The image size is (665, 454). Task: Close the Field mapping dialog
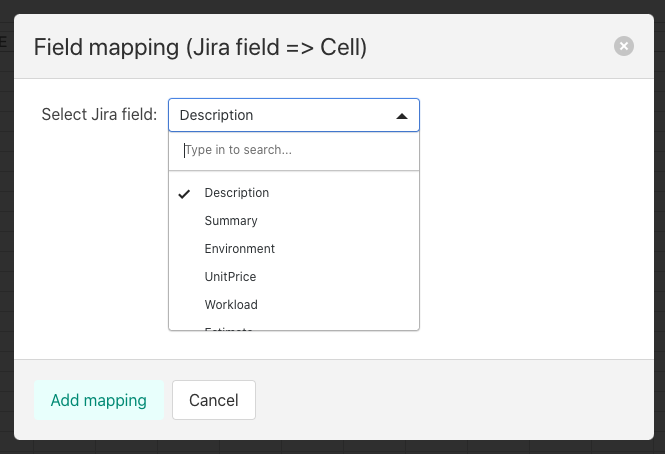click(x=624, y=46)
